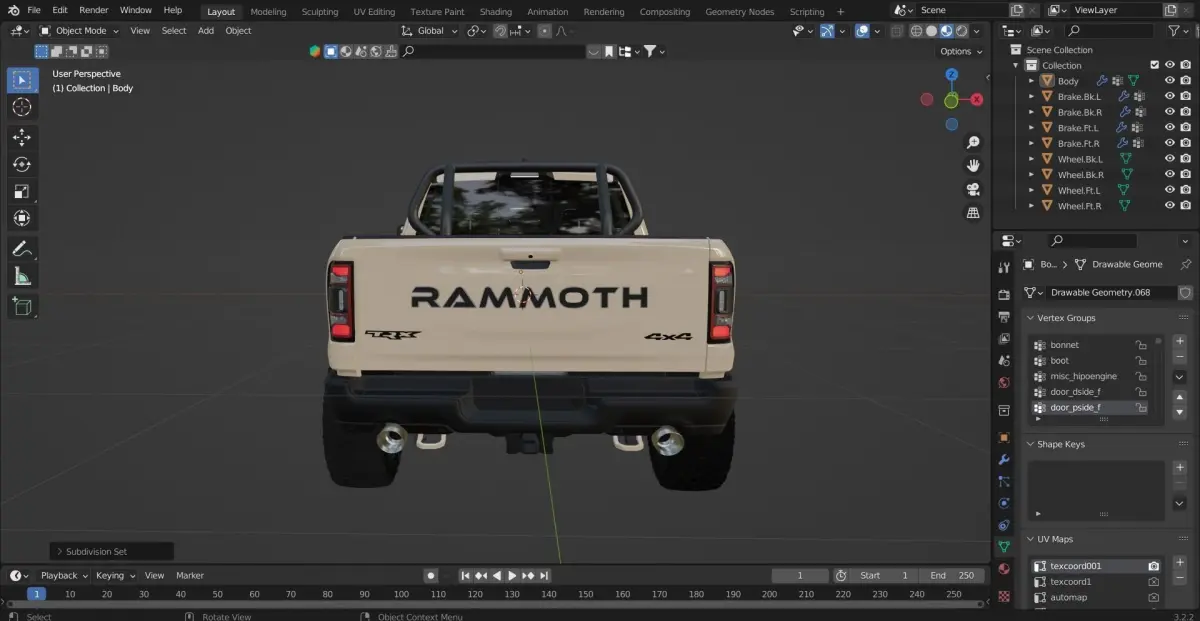
Task: Uncheck the Collection exclude checkbox
Action: (x=1155, y=65)
